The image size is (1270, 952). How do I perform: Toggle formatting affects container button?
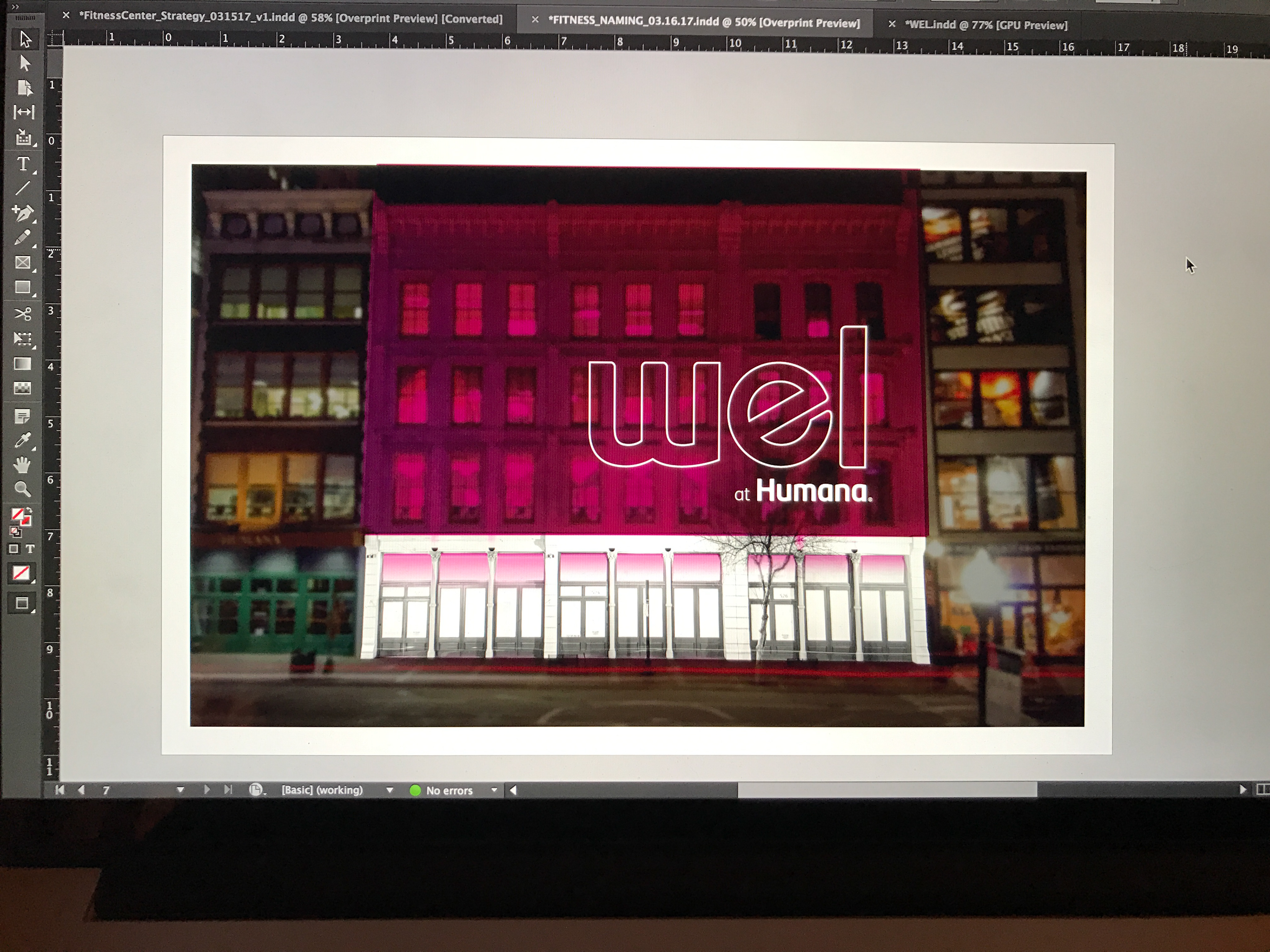[x=14, y=549]
